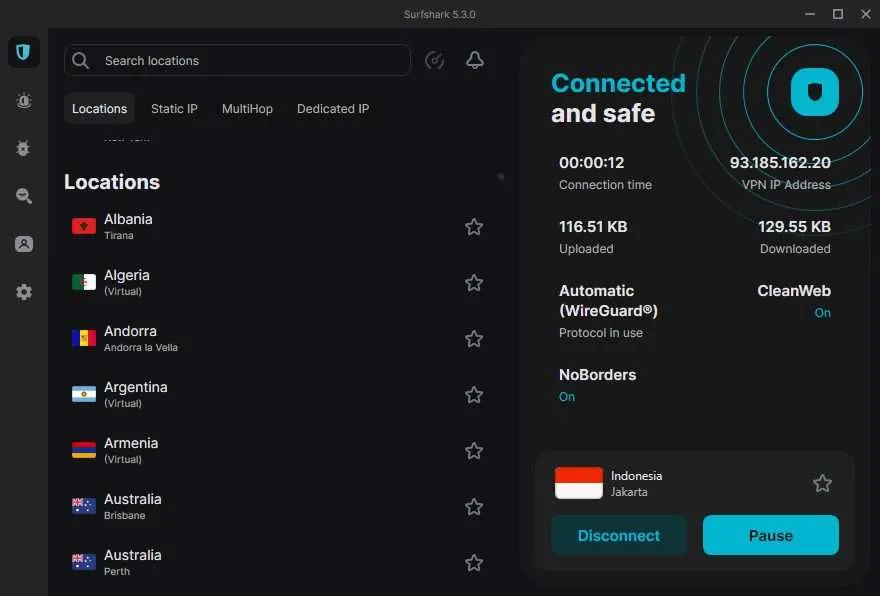Select Albania Tirana location
The width and height of the screenshot is (880, 596).
tap(278, 227)
